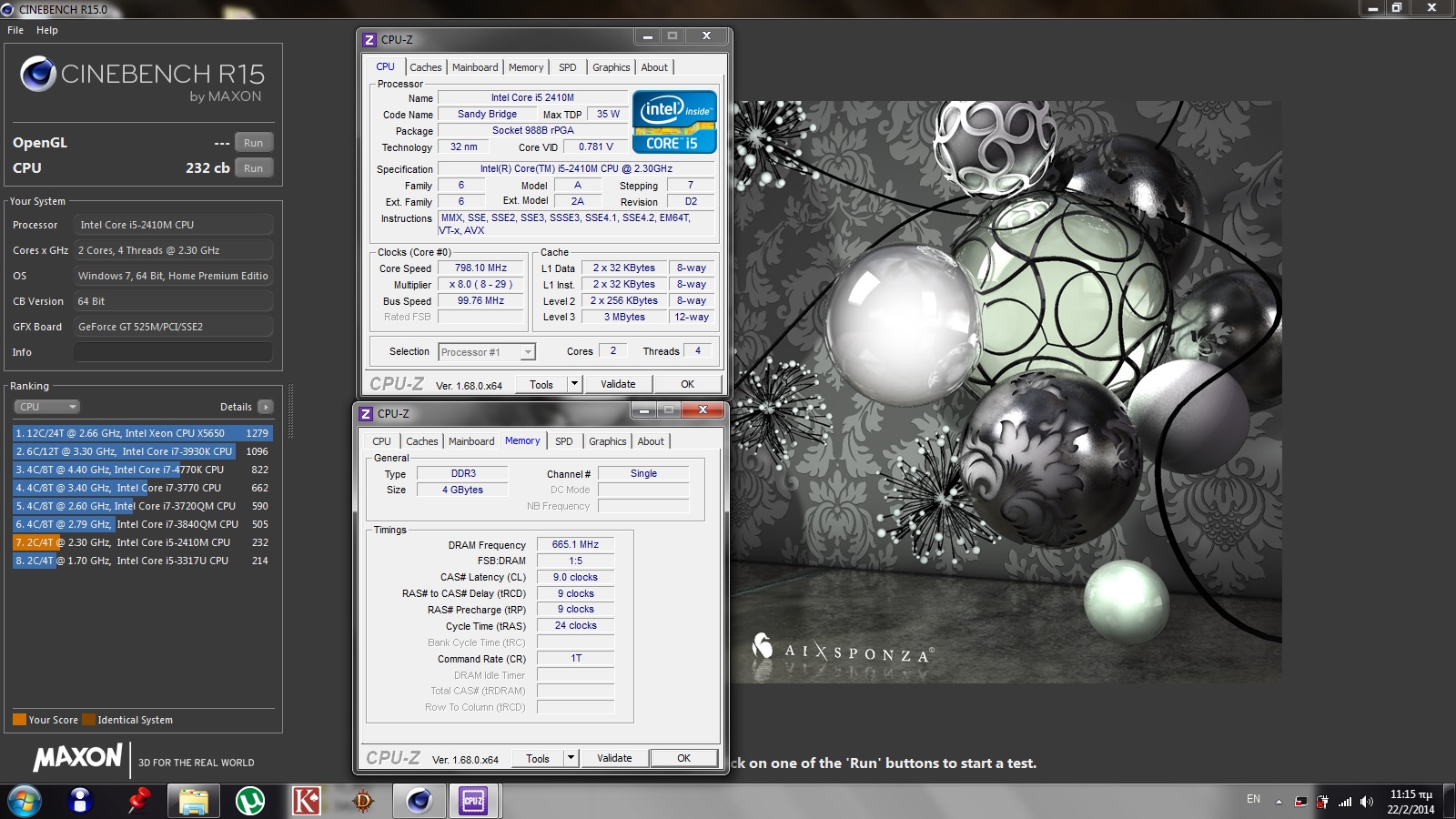Click OK in lower CPU-Z window
Image resolution: width=1456 pixels, height=819 pixels.
point(683,758)
